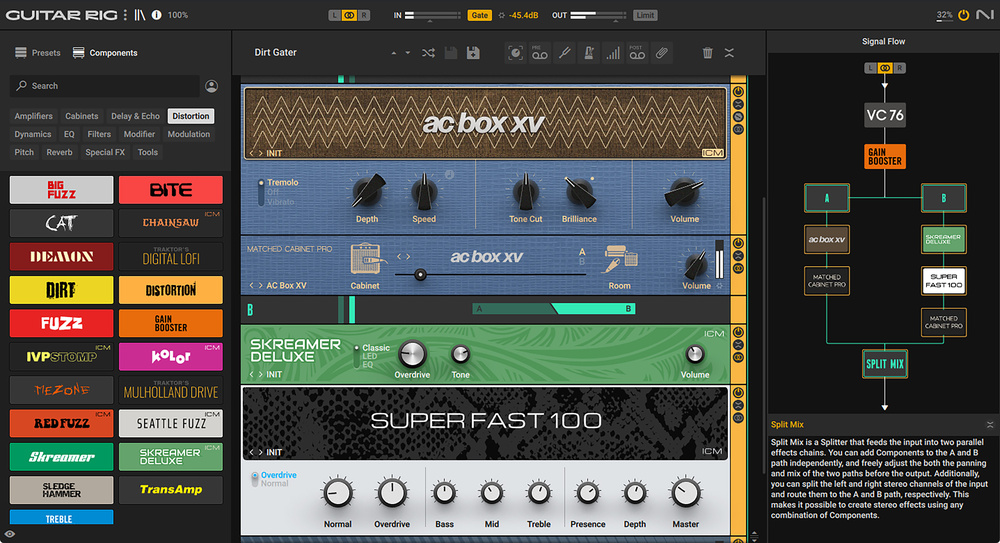Toggle AC Box XV power button
Viewport: 1000px width, 543px height.
point(738,92)
